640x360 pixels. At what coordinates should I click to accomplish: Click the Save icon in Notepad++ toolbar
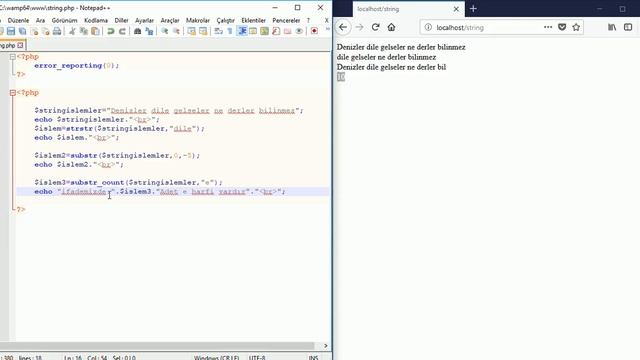pos(11,31)
